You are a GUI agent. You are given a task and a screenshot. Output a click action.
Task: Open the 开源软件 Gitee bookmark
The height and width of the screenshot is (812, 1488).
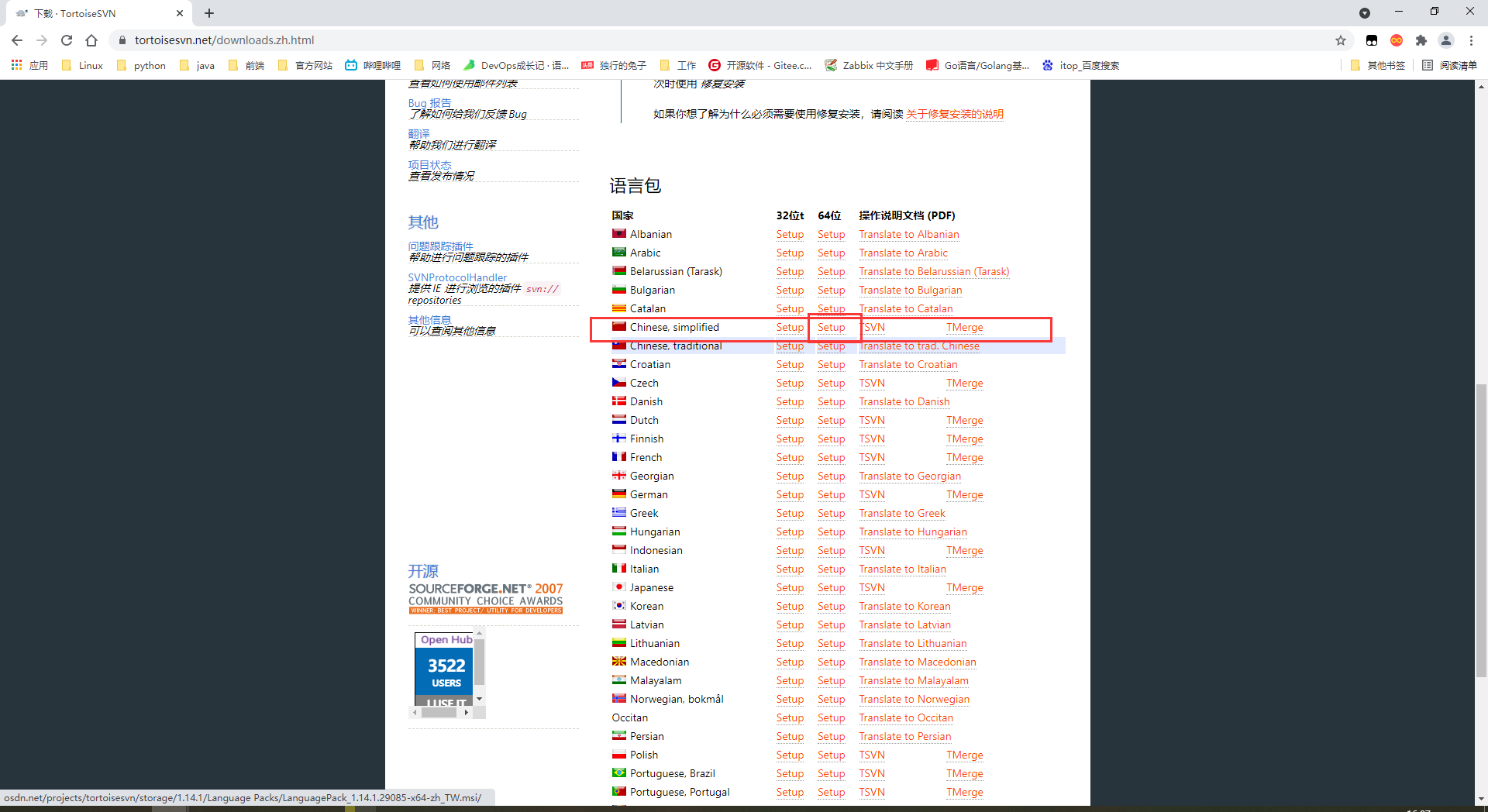pyautogui.click(x=760, y=65)
